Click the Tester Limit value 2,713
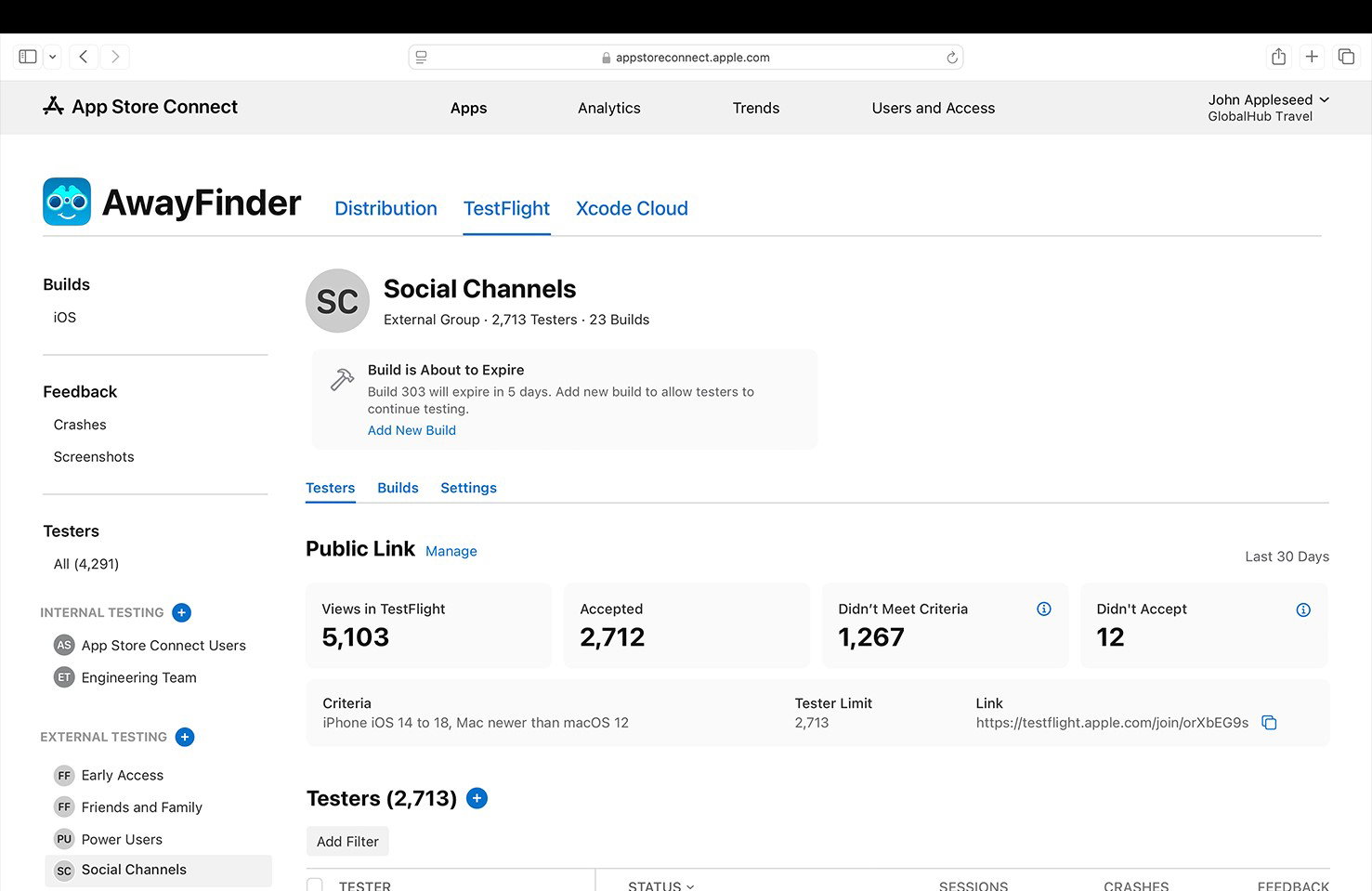1372x891 pixels. (811, 723)
